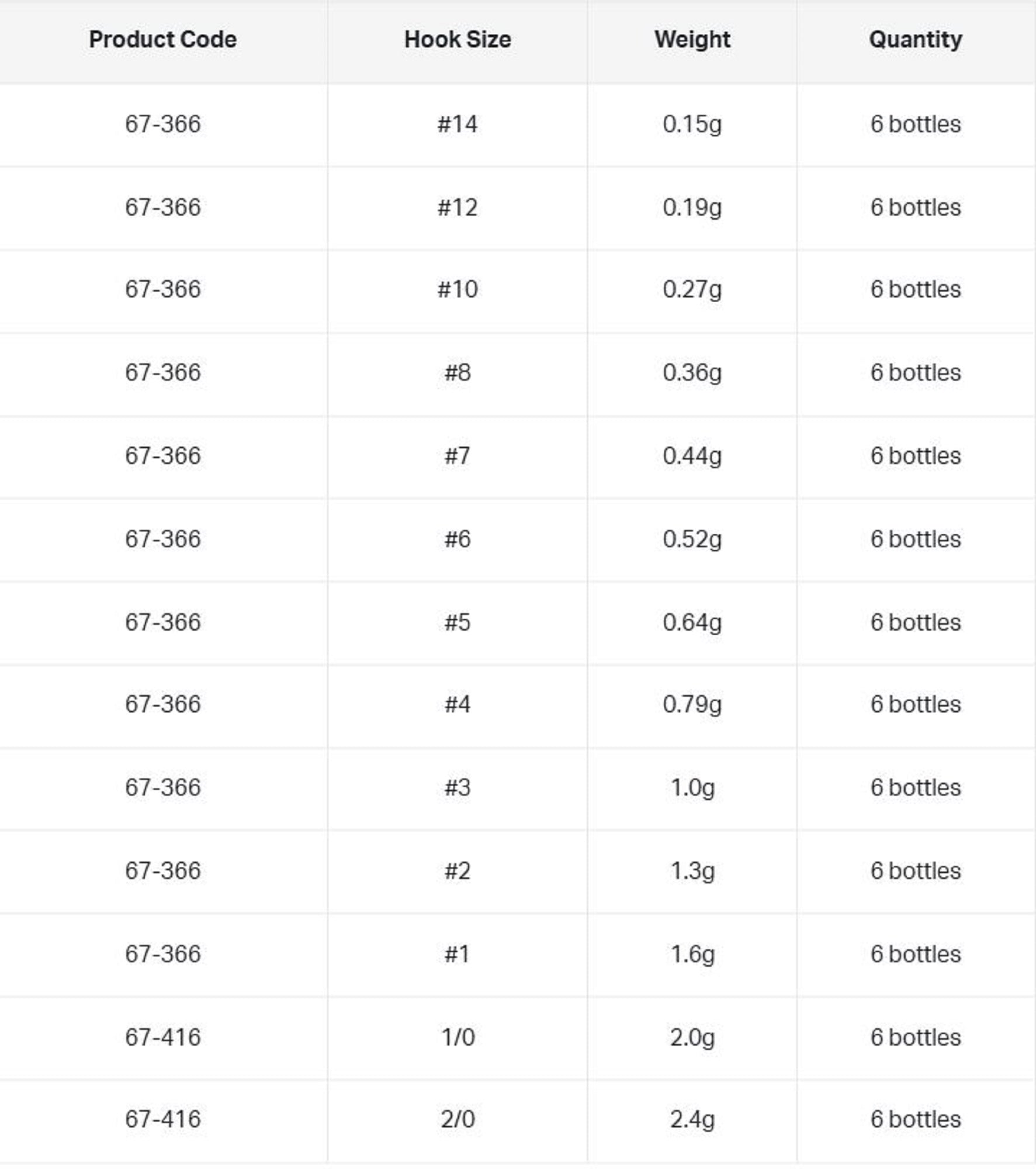Click the 0.44g weight cell

pyautogui.click(x=692, y=456)
